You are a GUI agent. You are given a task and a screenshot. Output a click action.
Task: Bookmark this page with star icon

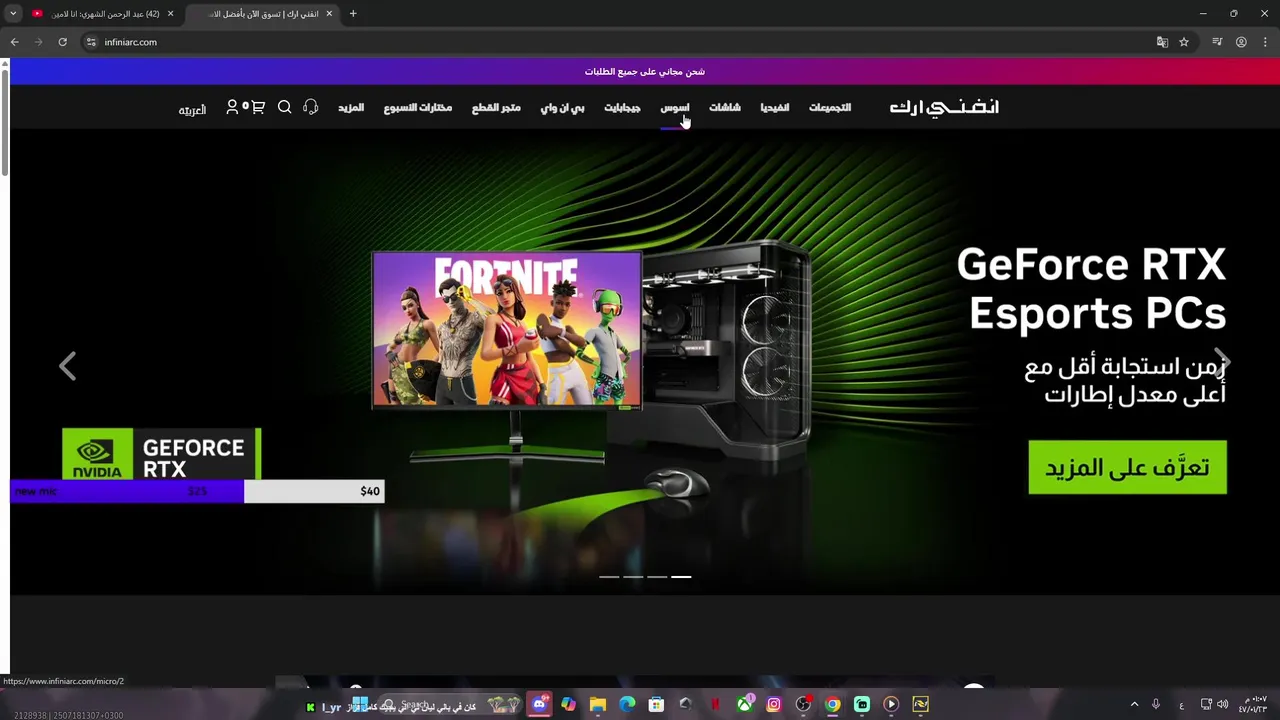pyautogui.click(x=1184, y=42)
